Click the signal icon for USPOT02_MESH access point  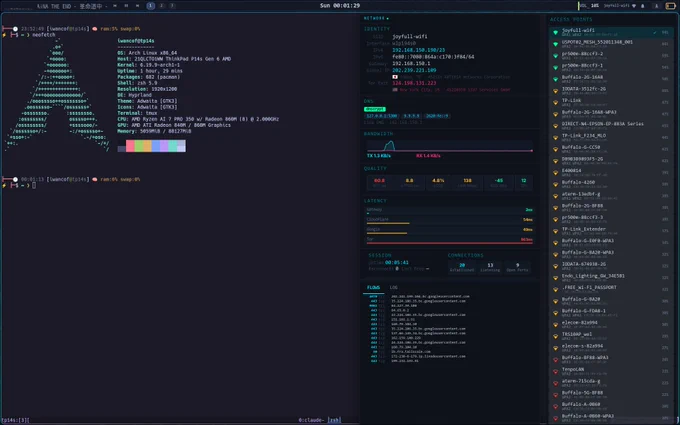(555, 44)
